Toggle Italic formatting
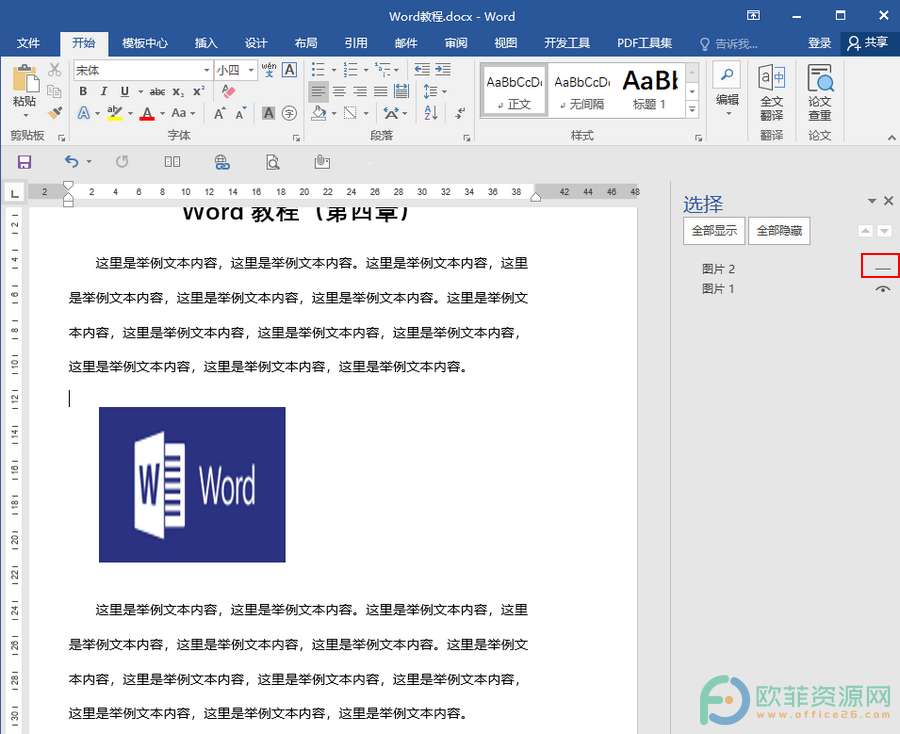900x734 pixels. tap(104, 91)
